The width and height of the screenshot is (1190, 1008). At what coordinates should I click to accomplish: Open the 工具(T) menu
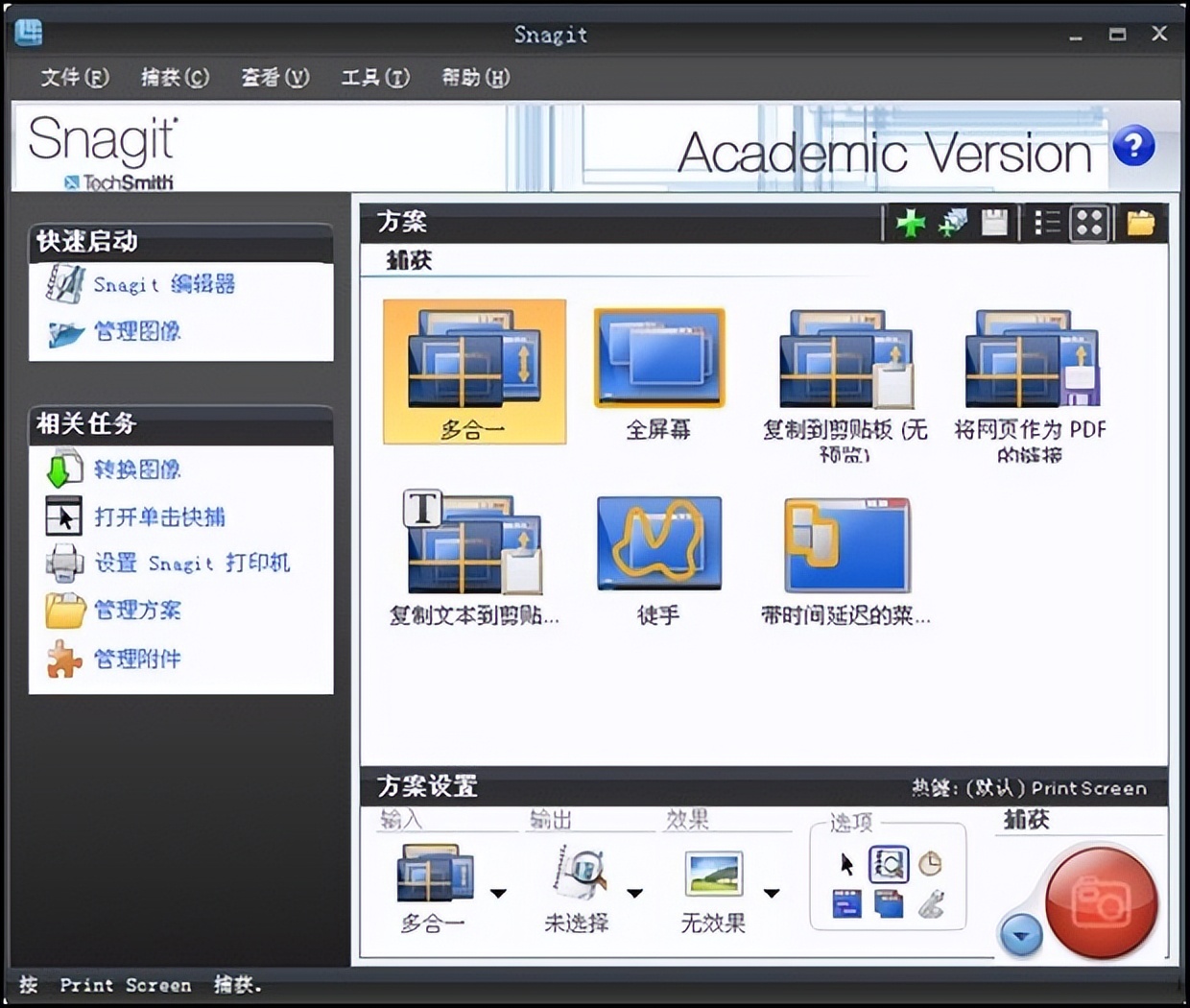point(375,78)
